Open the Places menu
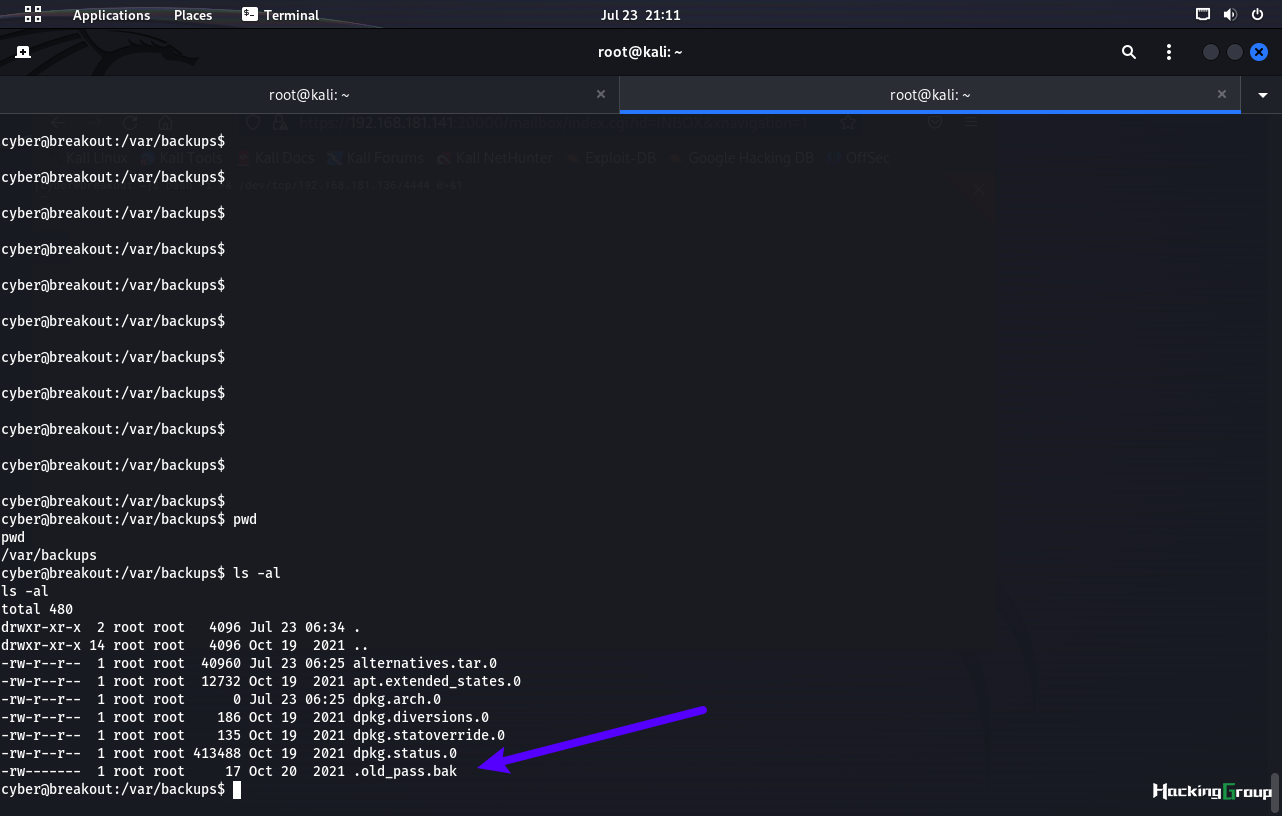Image resolution: width=1282 pixels, height=816 pixels. pos(193,15)
